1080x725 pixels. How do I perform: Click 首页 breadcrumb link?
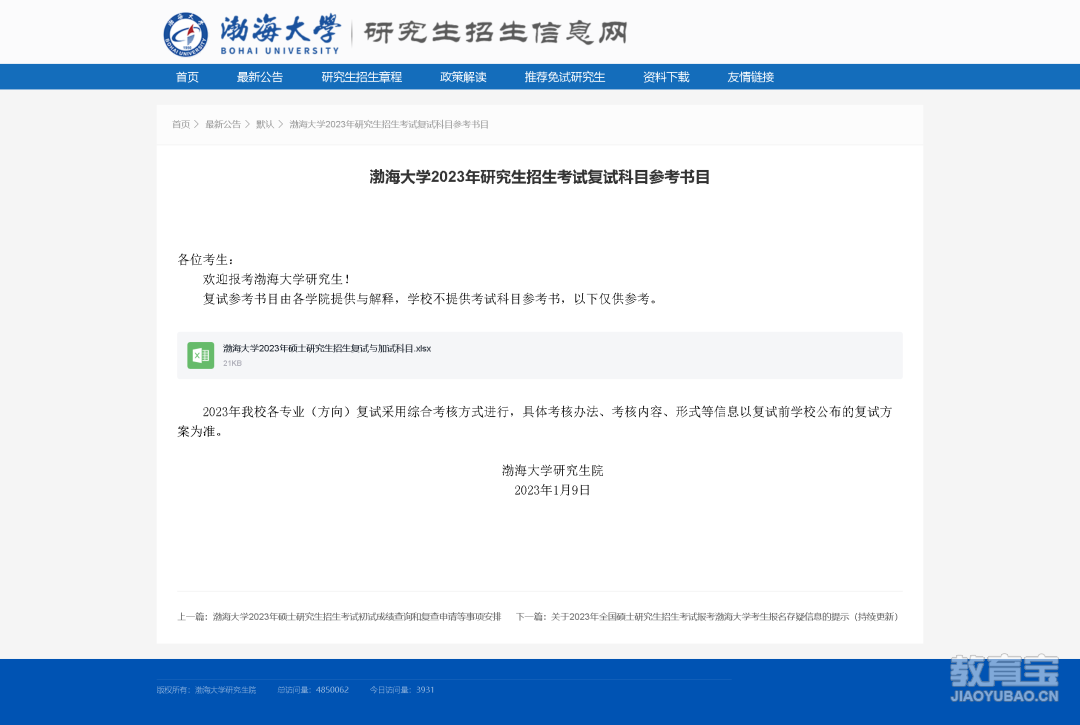click(x=181, y=125)
